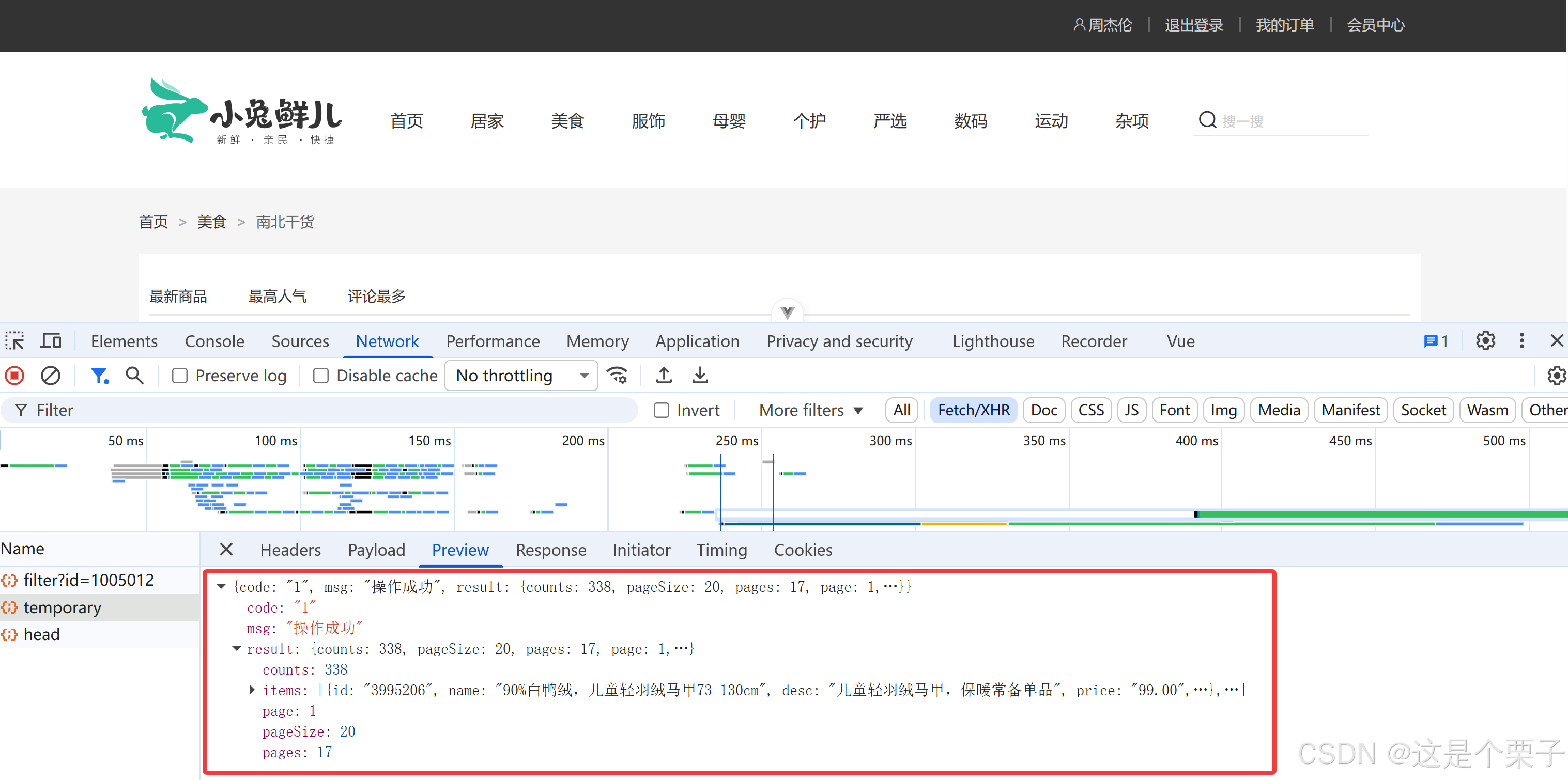
Task: Activate the inspect element picker
Action: point(14,341)
